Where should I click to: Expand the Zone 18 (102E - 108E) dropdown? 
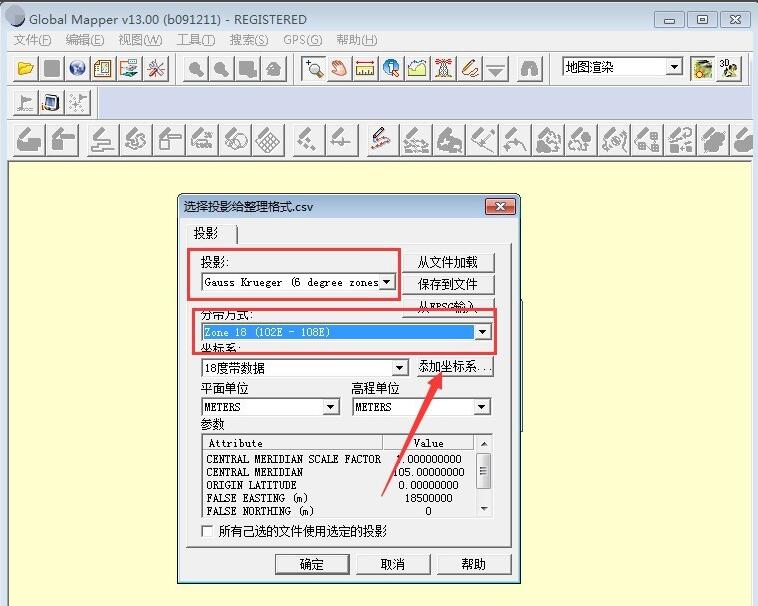482,332
